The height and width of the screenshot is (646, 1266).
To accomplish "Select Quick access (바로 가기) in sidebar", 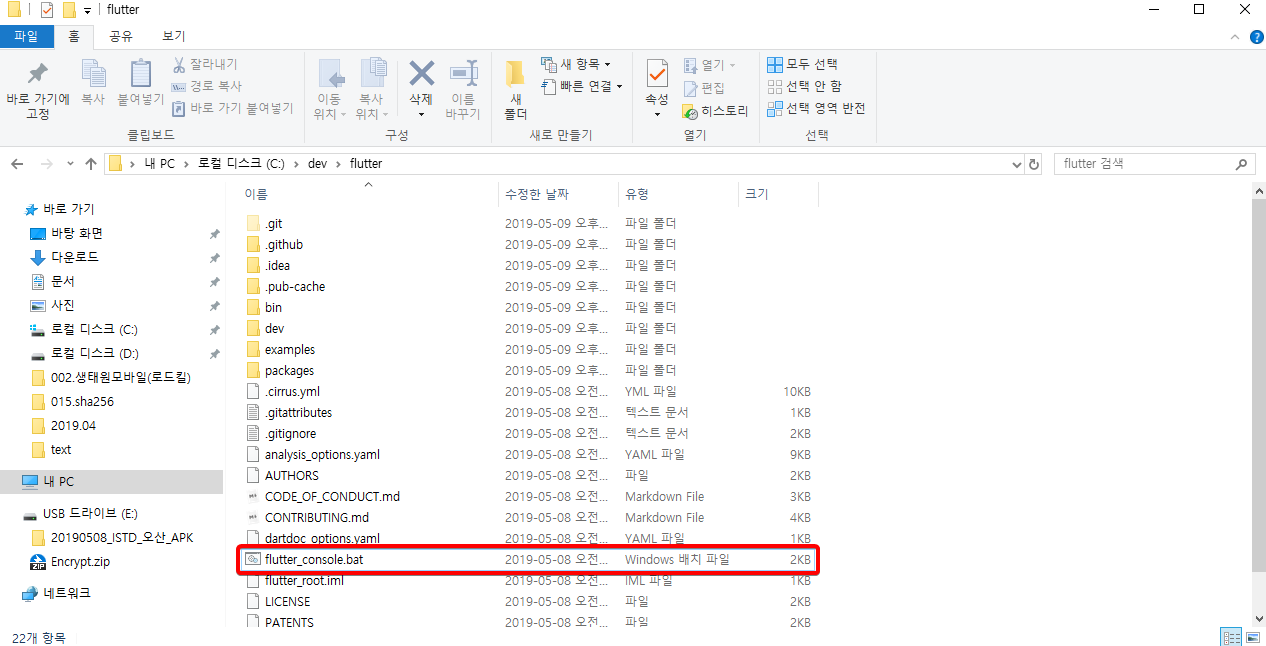I will click(59, 209).
